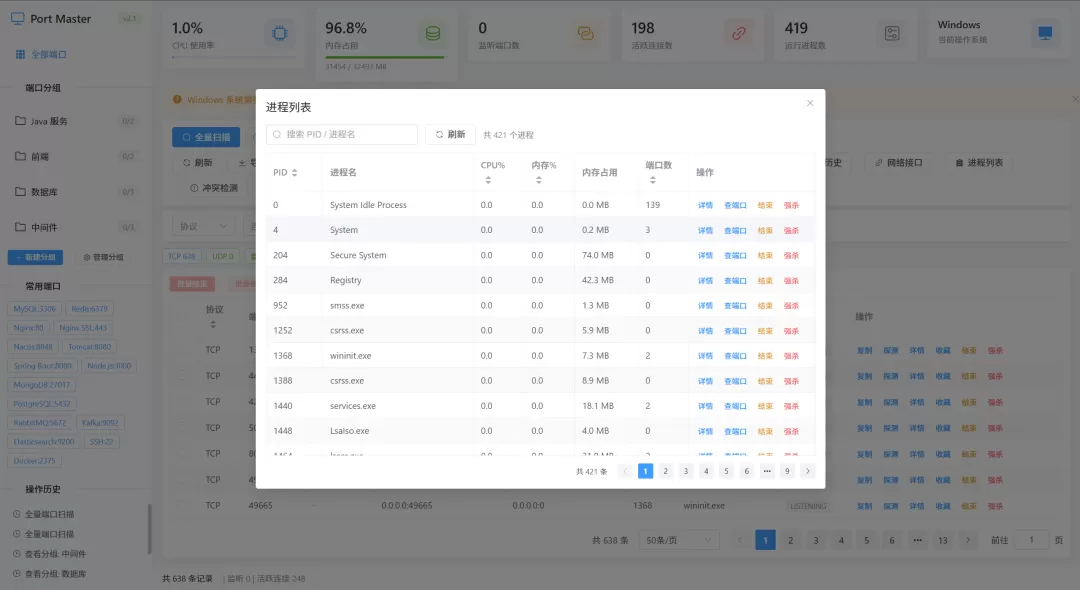Select the 74.0 MB memory cell of Secure System
Image resolution: width=1080 pixels, height=590 pixels.
pyautogui.click(x=598, y=255)
